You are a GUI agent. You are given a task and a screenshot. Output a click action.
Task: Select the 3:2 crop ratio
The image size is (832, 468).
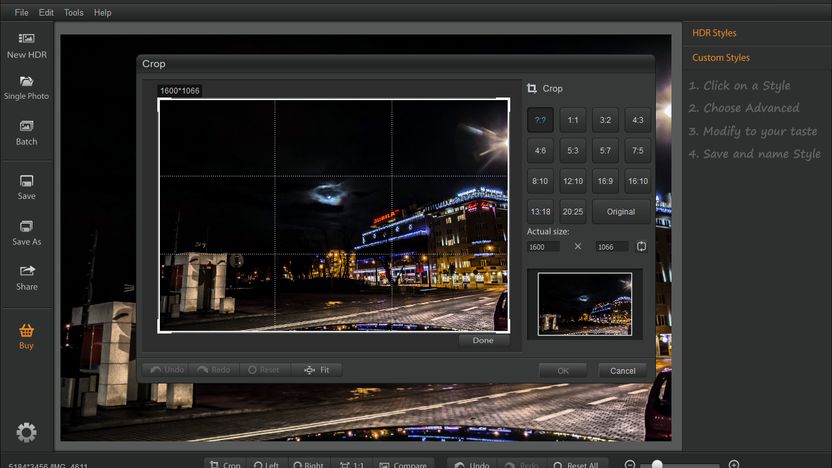coord(605,120)
